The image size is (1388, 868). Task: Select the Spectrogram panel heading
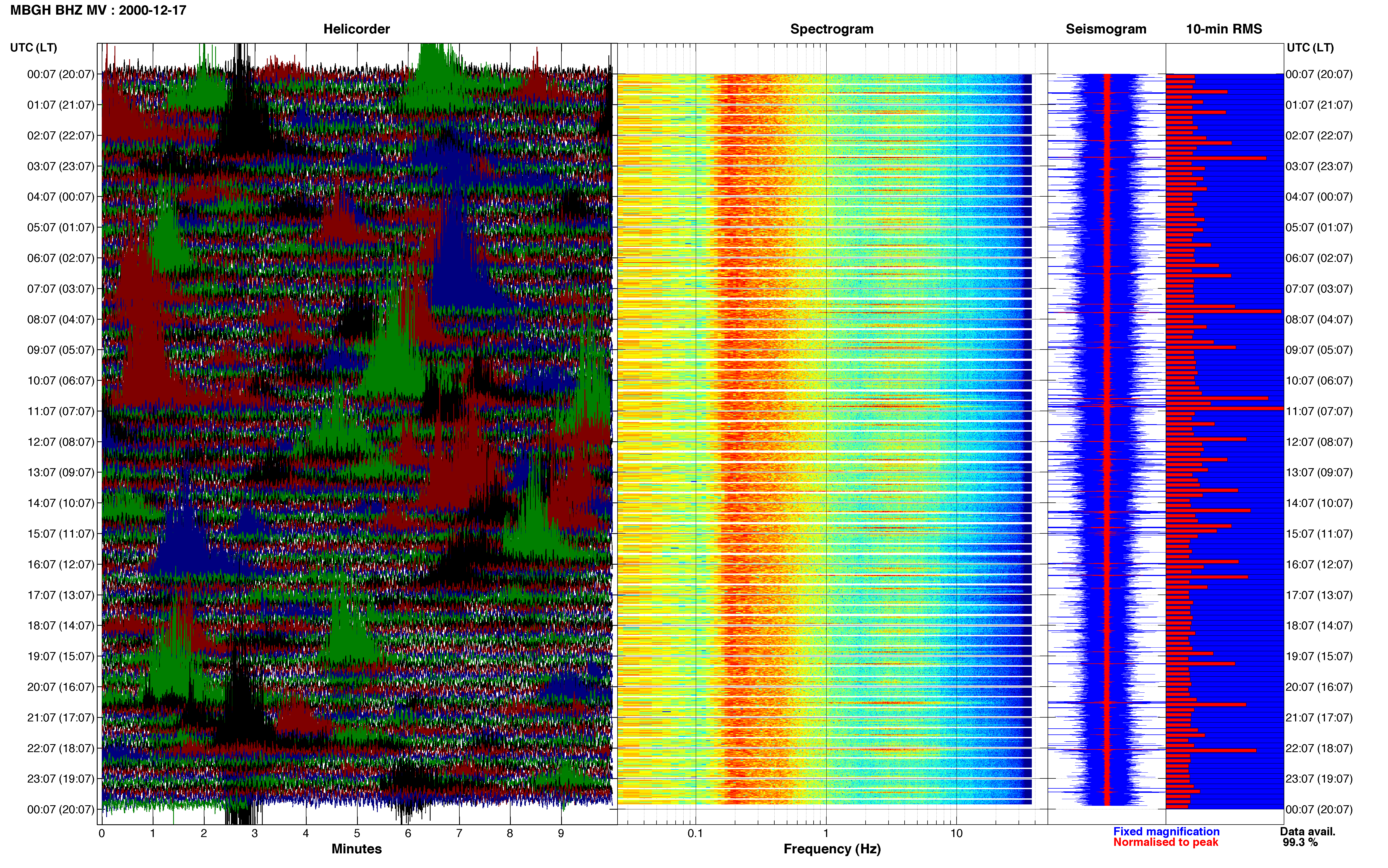point(832,29)
